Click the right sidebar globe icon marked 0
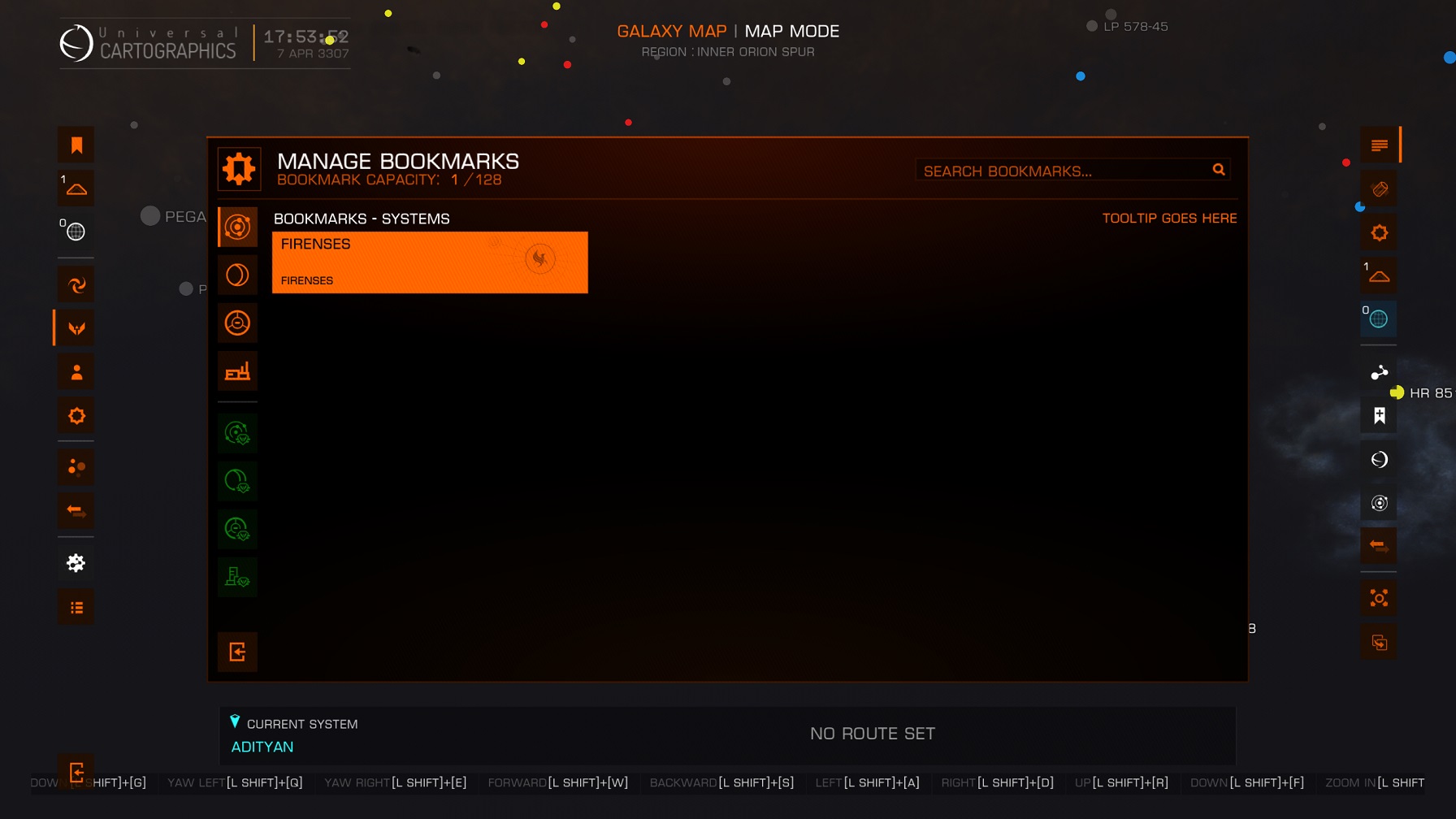The height and width of the screenshot is (819, 1456). [x=1380, y=318]
